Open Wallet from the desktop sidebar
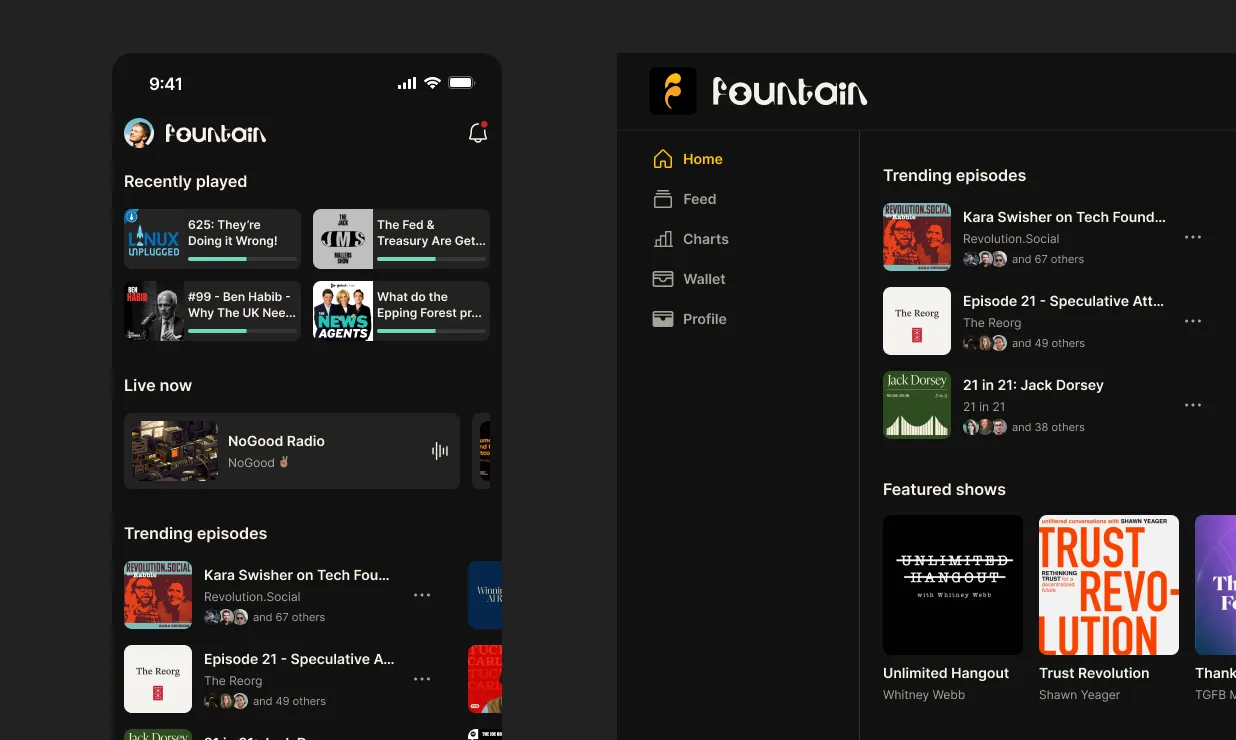1236x740 pixels. pos(689,279)
